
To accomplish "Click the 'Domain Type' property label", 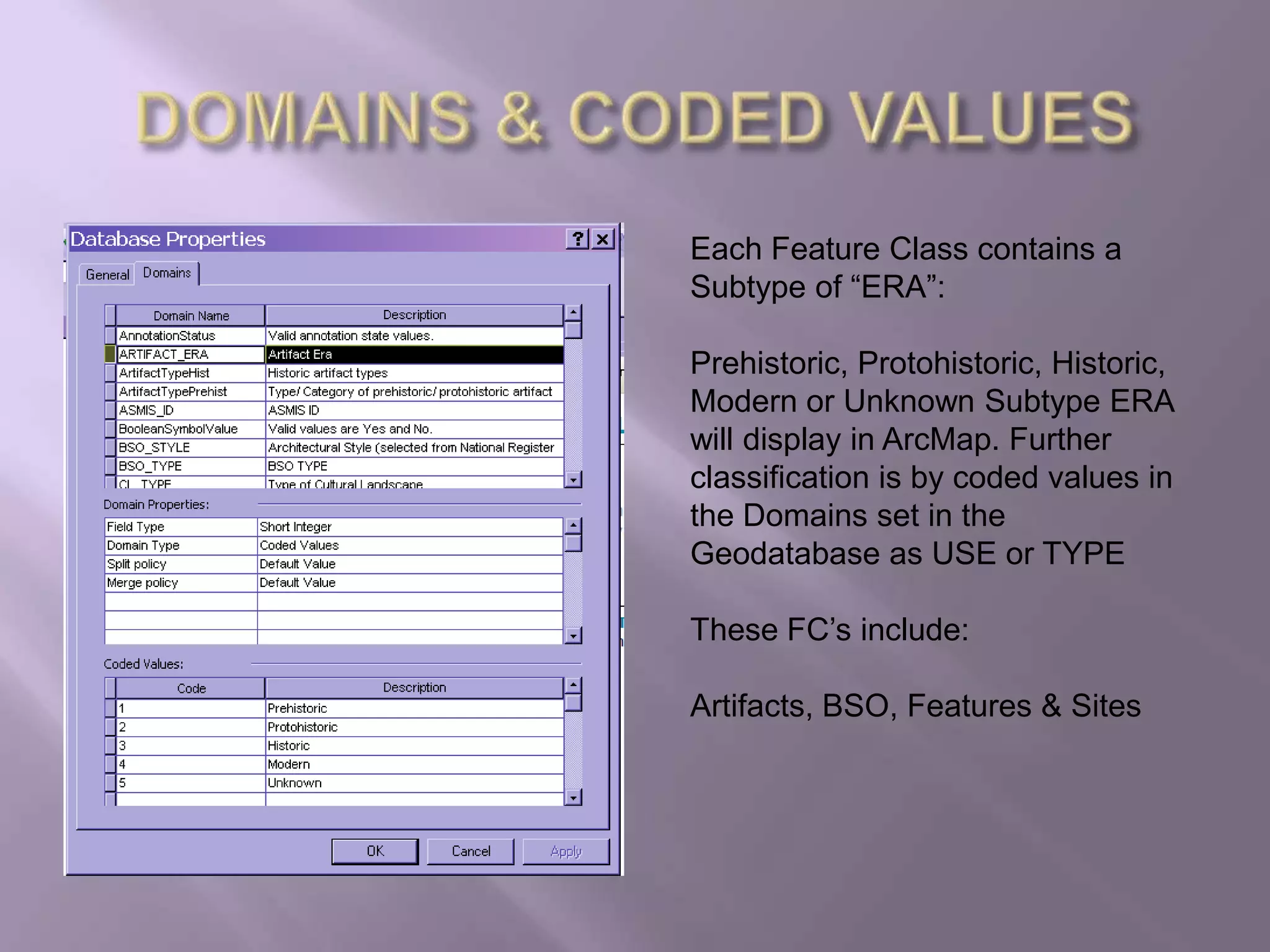I will [181, 545].
